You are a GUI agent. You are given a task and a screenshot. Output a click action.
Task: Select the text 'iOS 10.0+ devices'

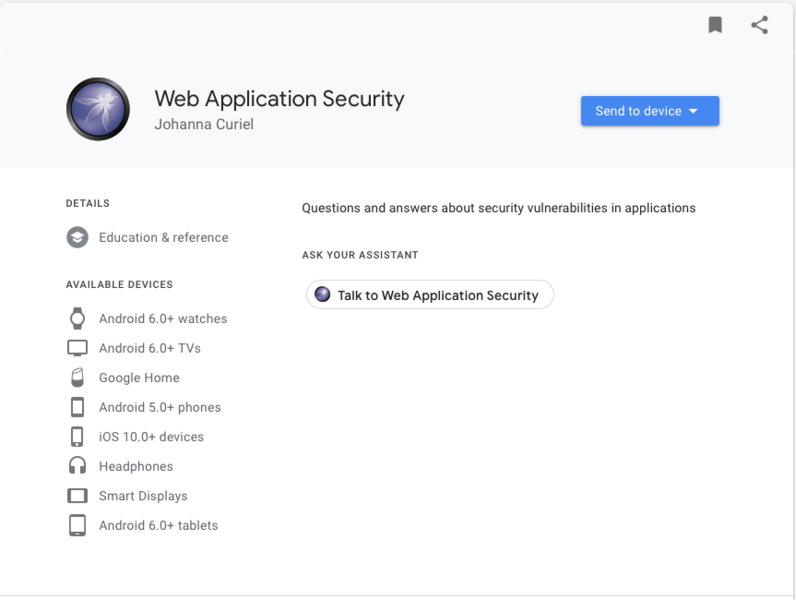click(x=151, y=437)
